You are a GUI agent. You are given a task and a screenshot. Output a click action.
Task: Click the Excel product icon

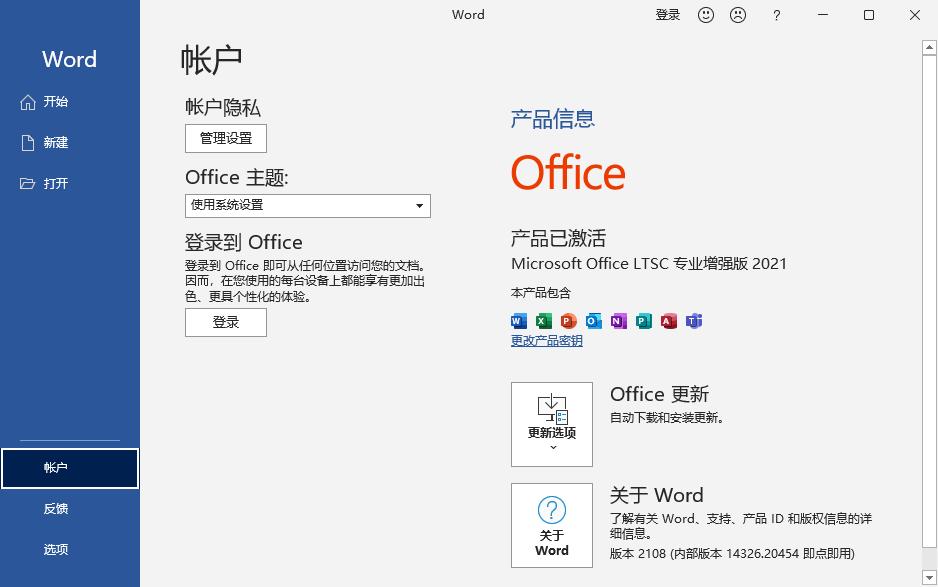543,321
